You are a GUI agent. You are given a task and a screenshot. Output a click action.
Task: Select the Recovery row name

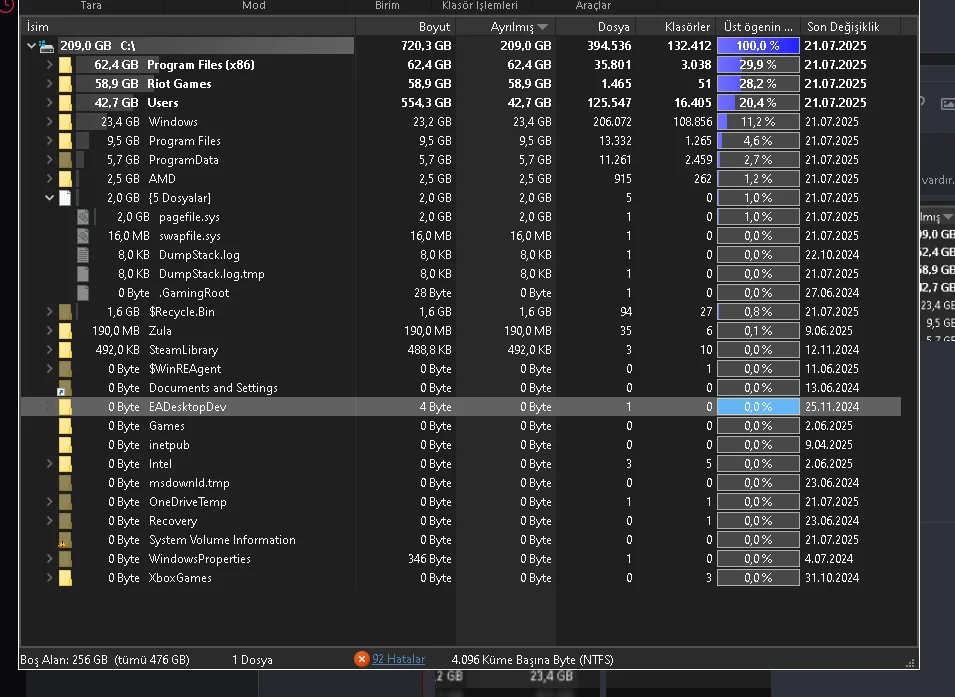tap(173, 522)
